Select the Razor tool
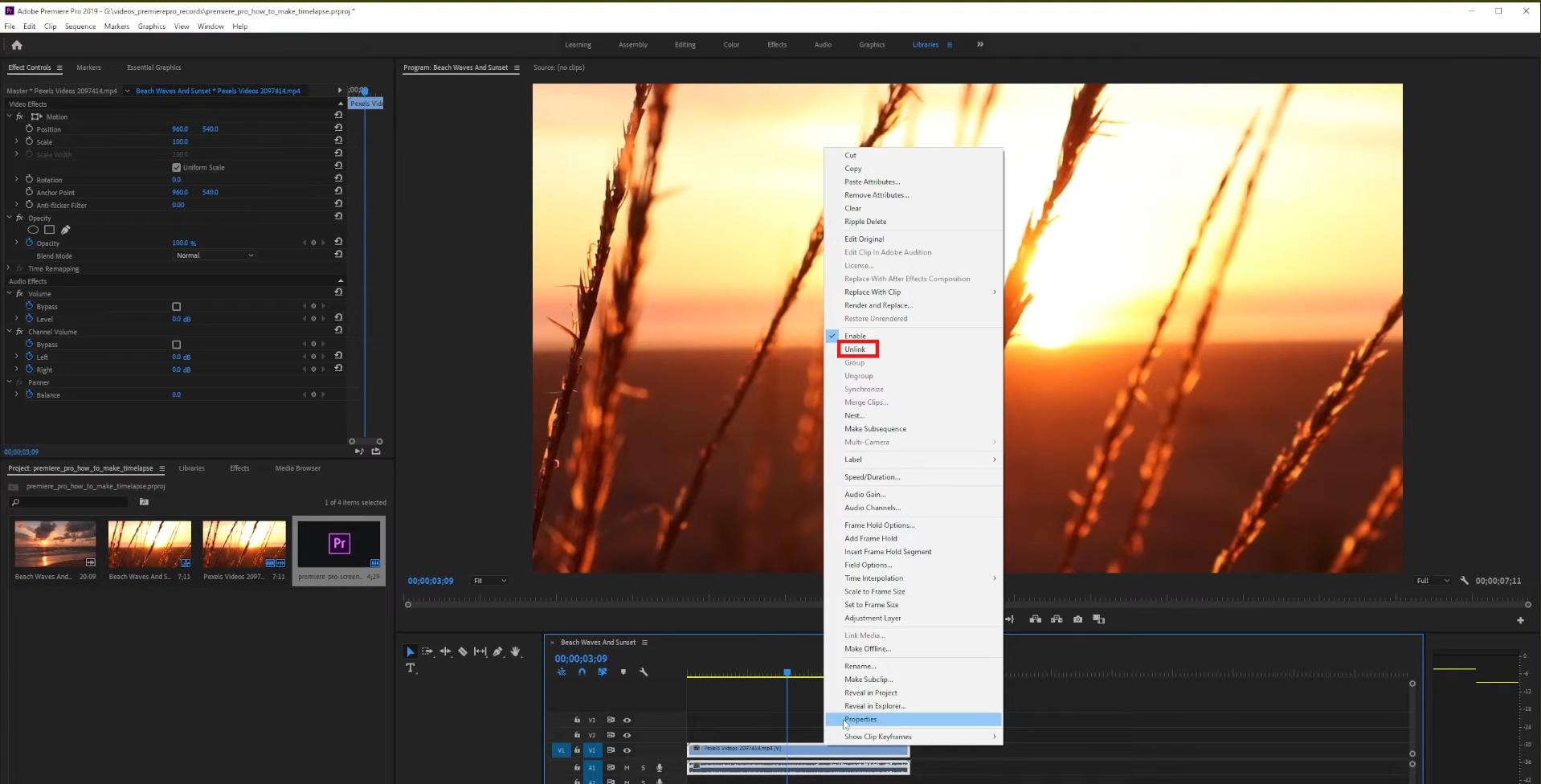 click(x=463, y=651)
